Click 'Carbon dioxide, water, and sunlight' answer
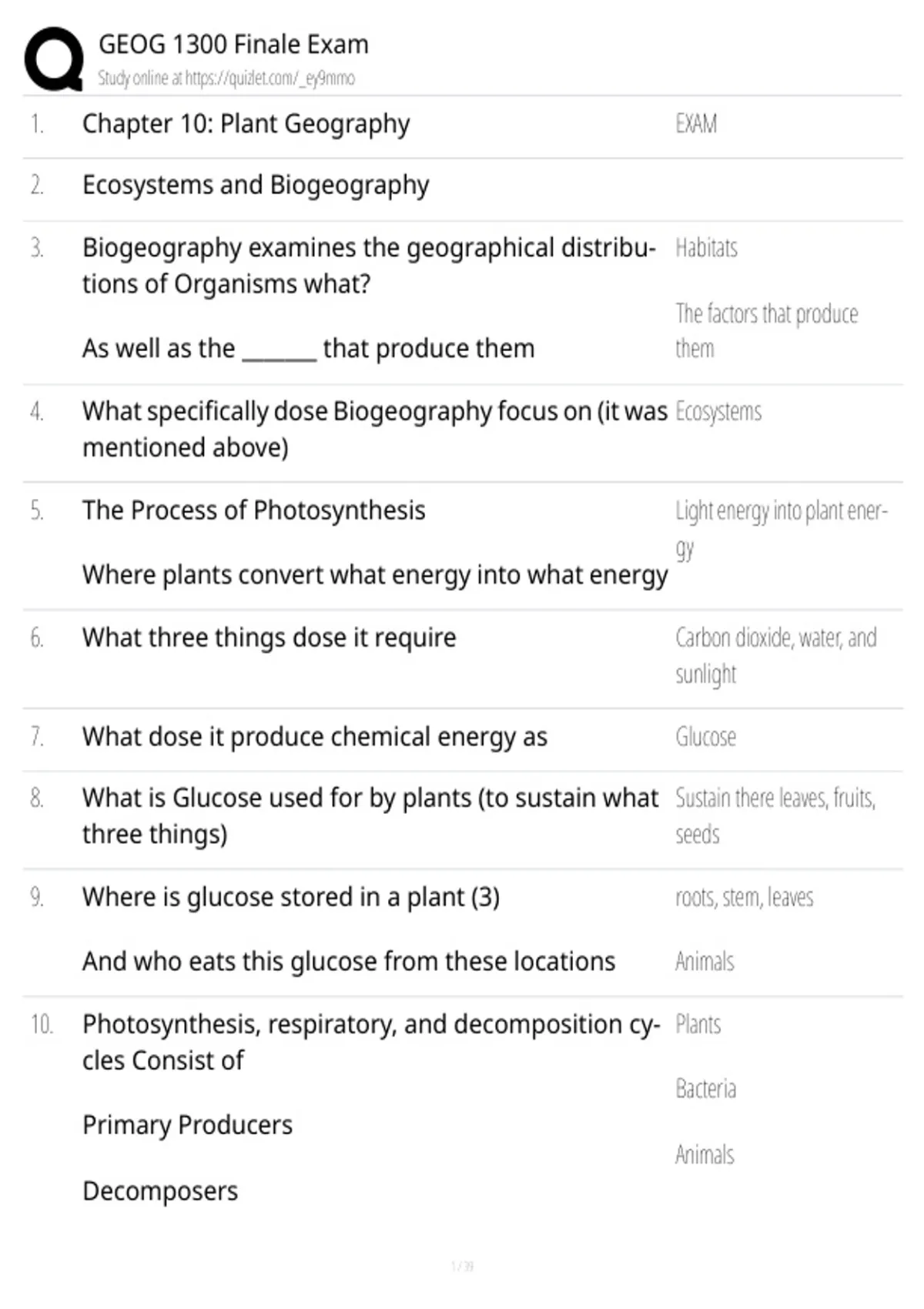The height and width of the screenshot is (1309, 924). 775,655
